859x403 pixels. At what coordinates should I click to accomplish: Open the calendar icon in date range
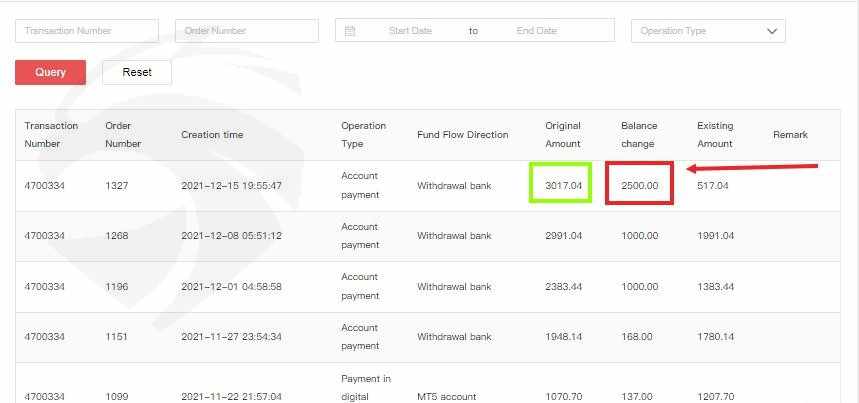[350, 31]
